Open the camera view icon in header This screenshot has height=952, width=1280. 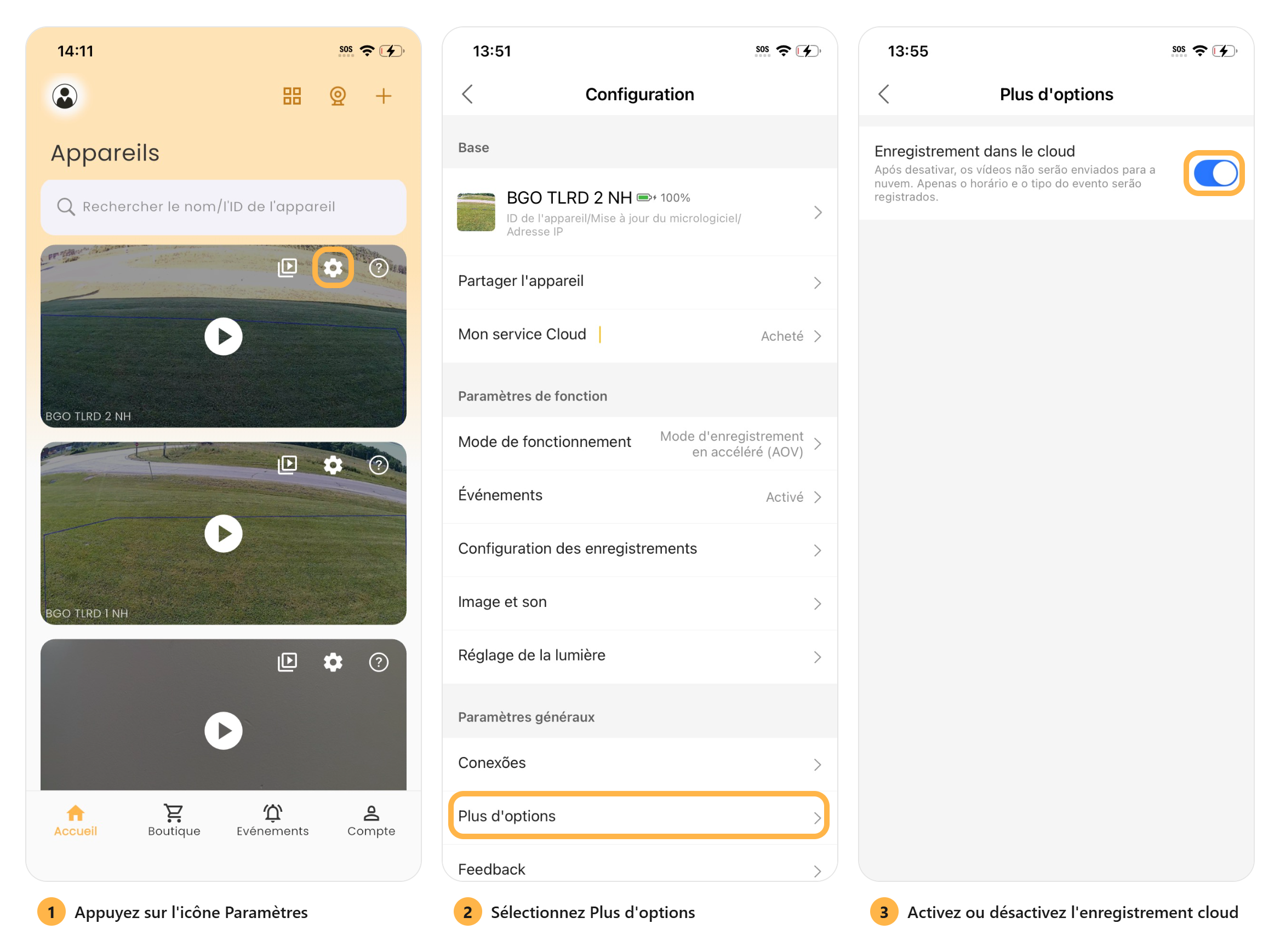(x=338, y=96)
